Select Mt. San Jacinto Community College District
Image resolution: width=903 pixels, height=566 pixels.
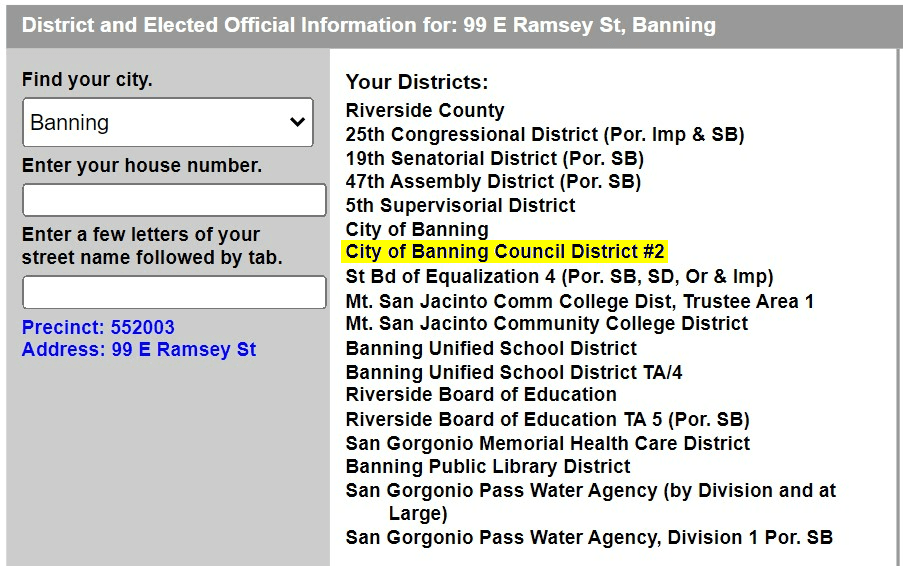pos(546,323)
